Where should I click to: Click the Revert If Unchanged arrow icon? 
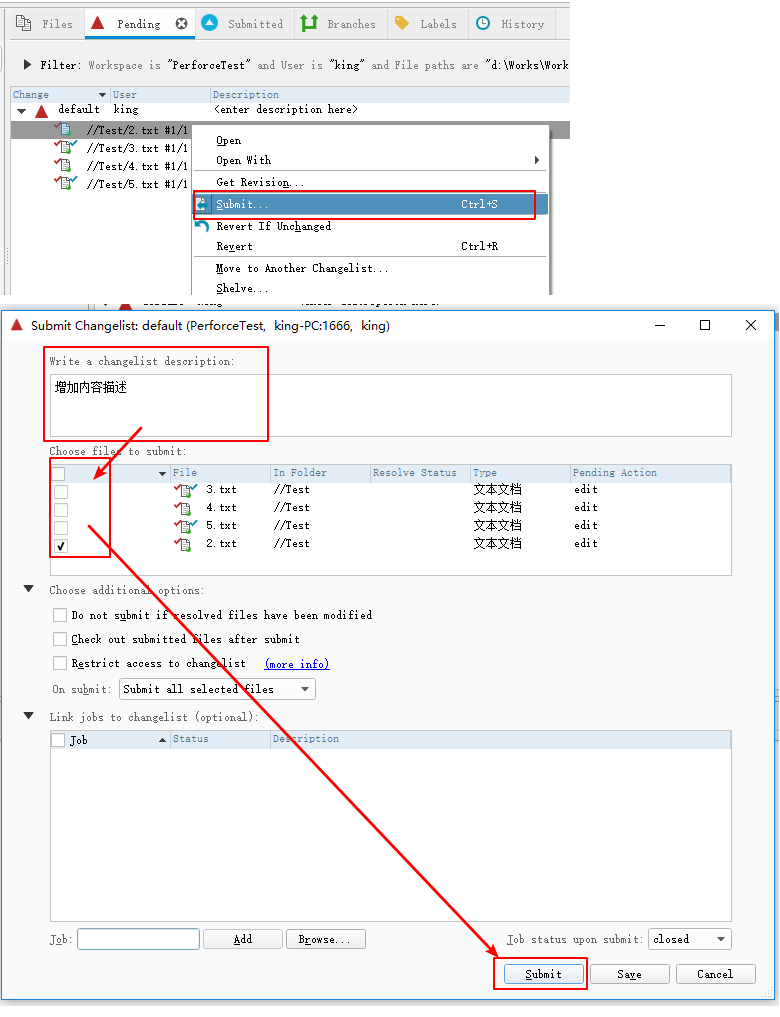coord(202,226)
